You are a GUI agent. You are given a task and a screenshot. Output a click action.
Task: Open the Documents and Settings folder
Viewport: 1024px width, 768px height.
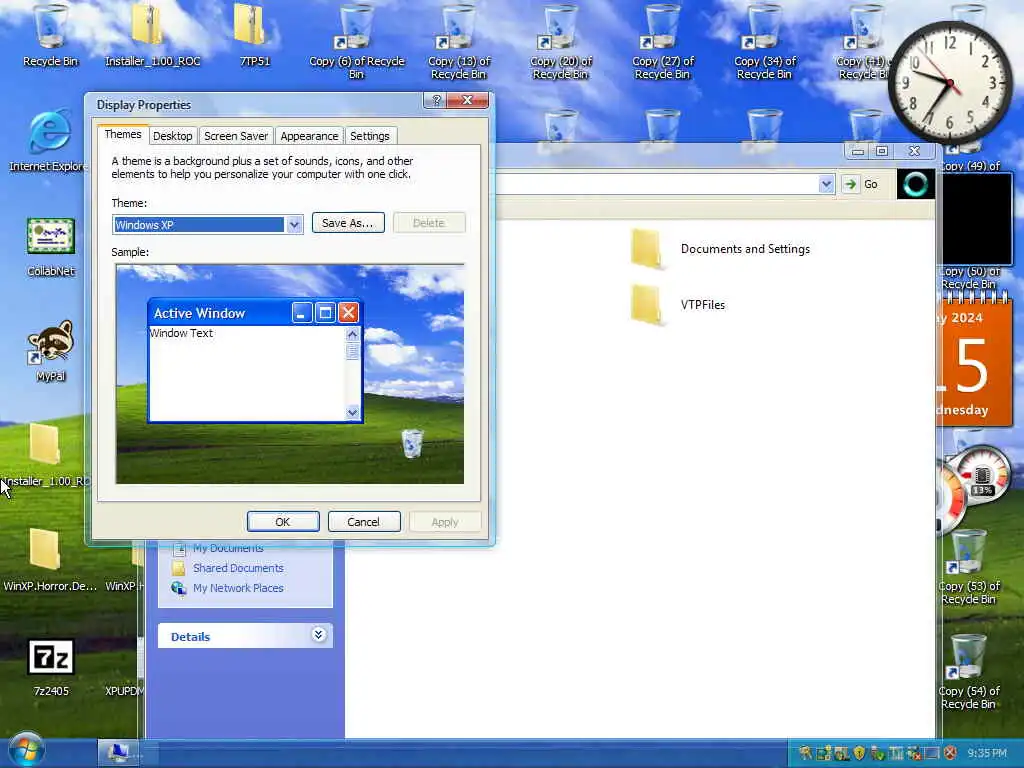[720, 249]
